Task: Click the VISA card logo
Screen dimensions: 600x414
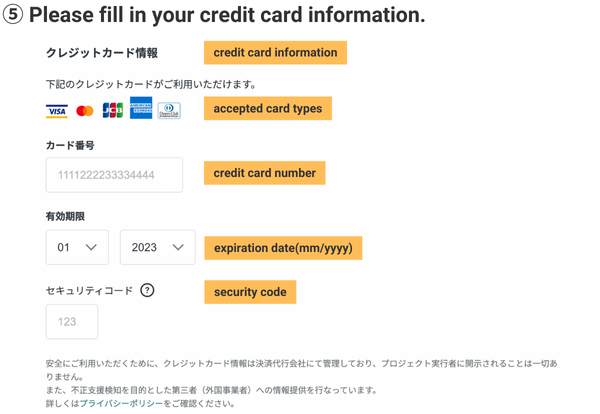Action: (x=56, y=111)
